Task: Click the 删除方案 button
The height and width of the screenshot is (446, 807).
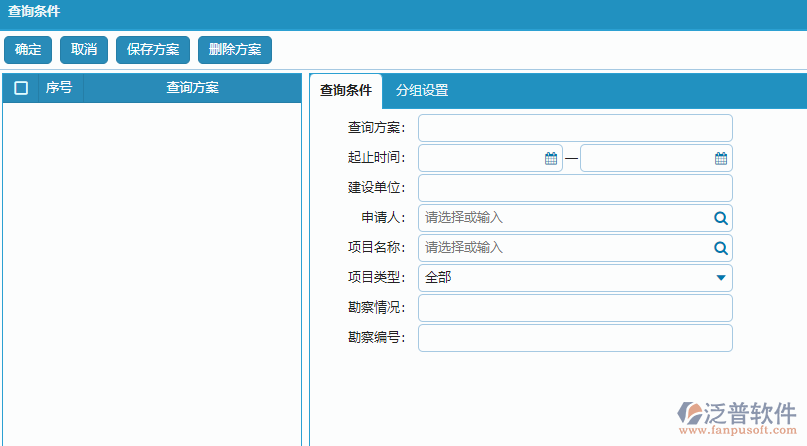Action: pos(235,50)
